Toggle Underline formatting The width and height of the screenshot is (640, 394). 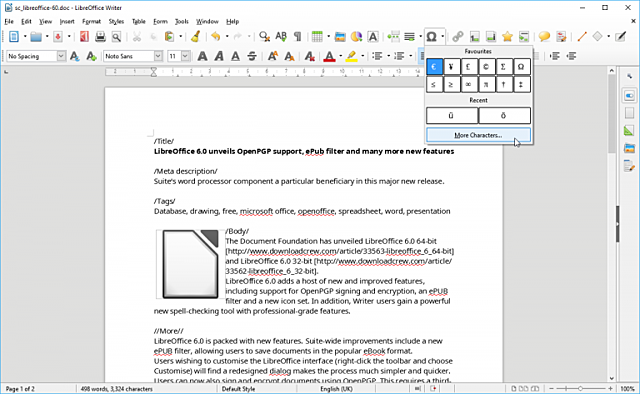pos(236,56)
